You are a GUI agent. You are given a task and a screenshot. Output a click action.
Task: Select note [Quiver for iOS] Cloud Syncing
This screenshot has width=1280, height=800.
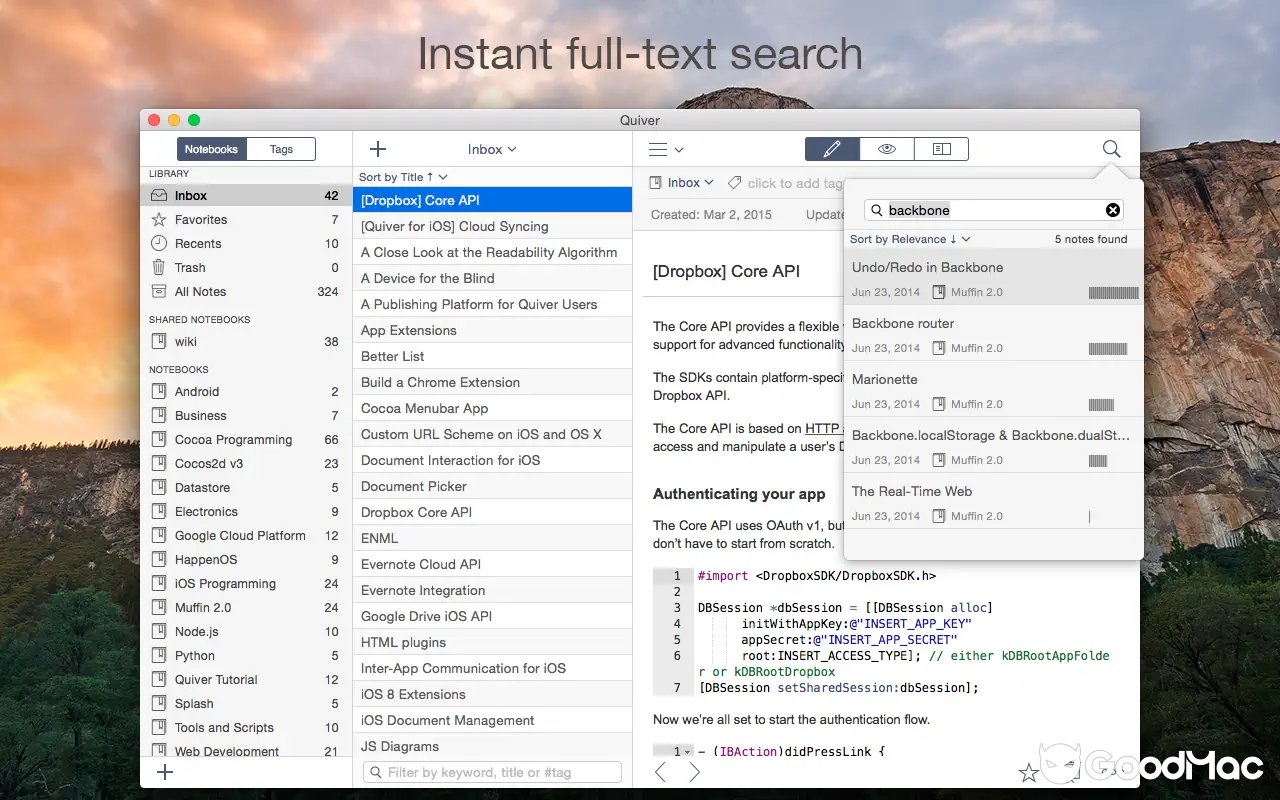[x=493, y=227]
